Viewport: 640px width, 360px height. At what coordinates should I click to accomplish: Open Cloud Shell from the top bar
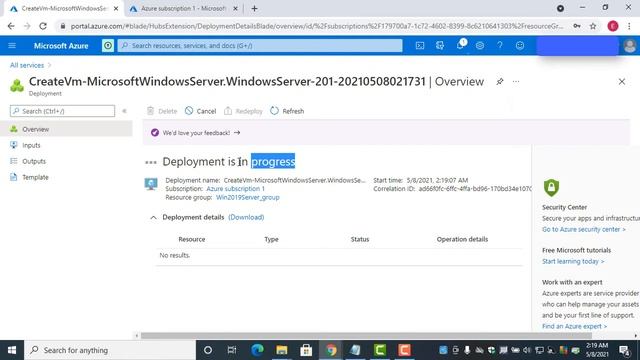tap(420, 46)
